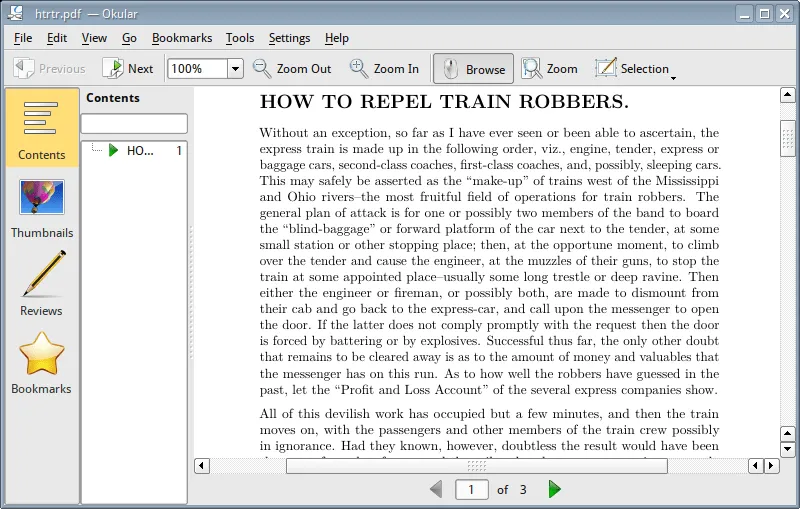Viewport: 800px width, 509px height.
Task: Open the Settings menu
Action: coord(289,38)
